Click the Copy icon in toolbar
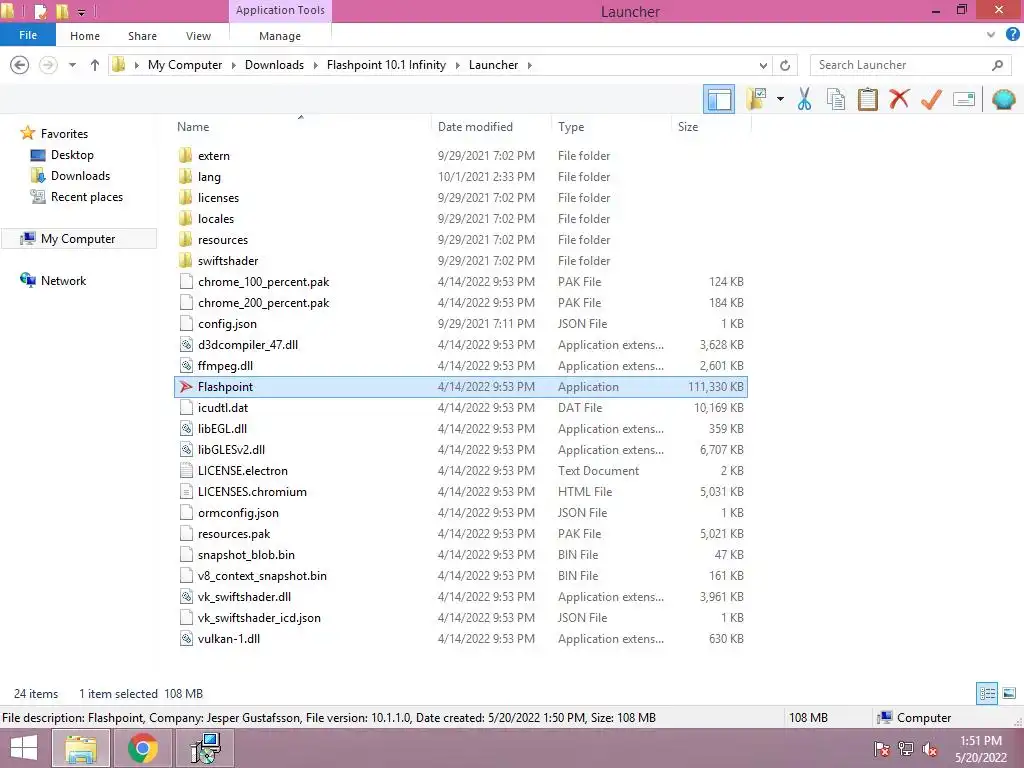 (x=835, y=99)
